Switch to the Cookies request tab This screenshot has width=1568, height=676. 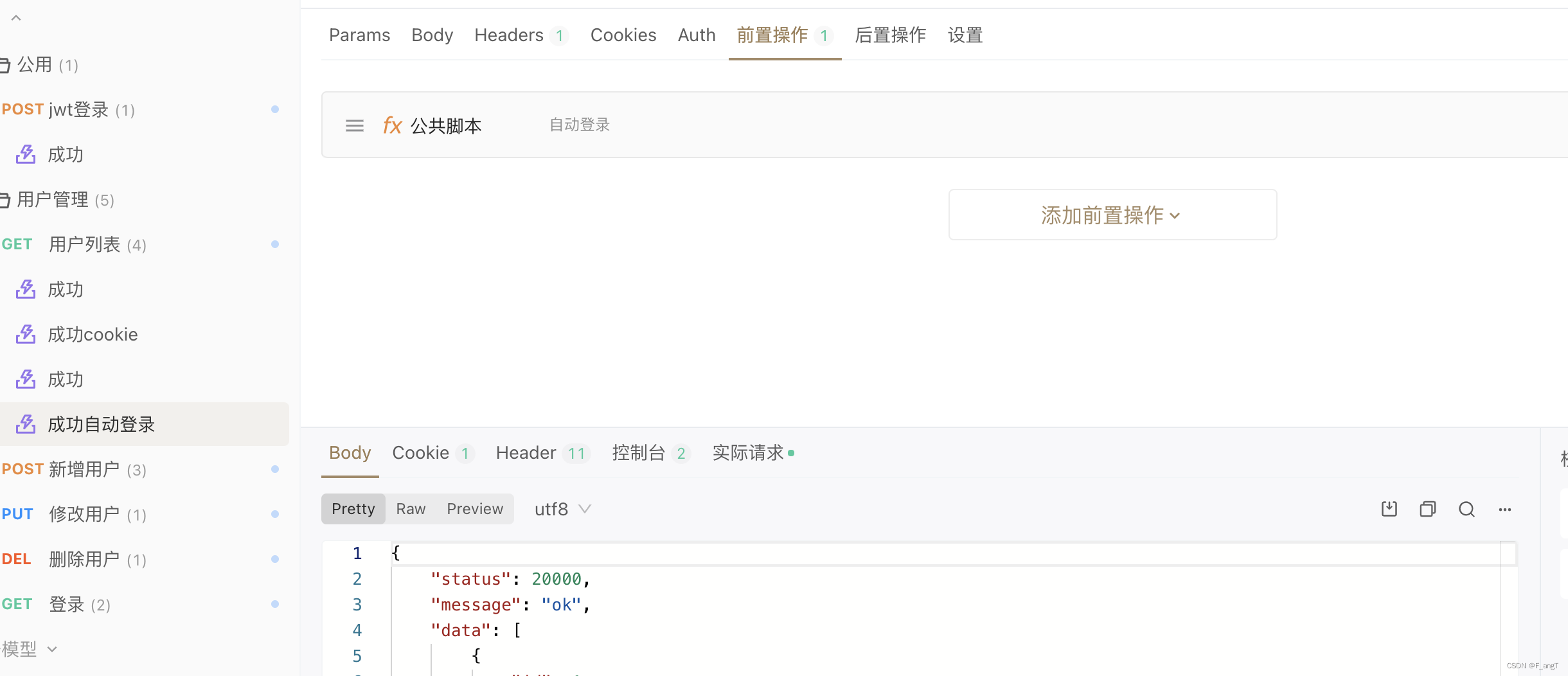623,35
